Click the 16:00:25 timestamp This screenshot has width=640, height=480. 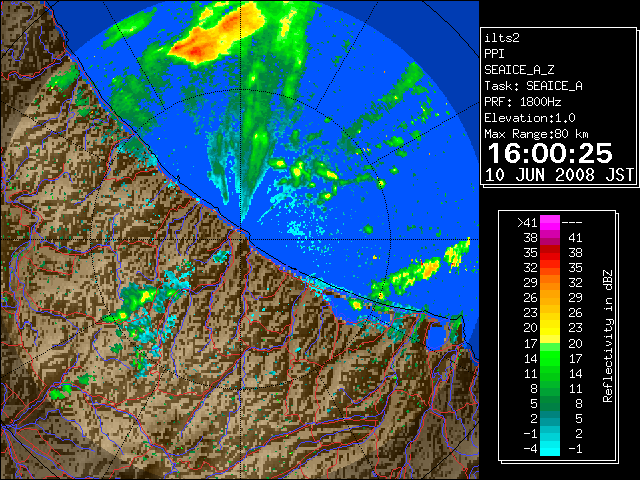click(550, 153)
